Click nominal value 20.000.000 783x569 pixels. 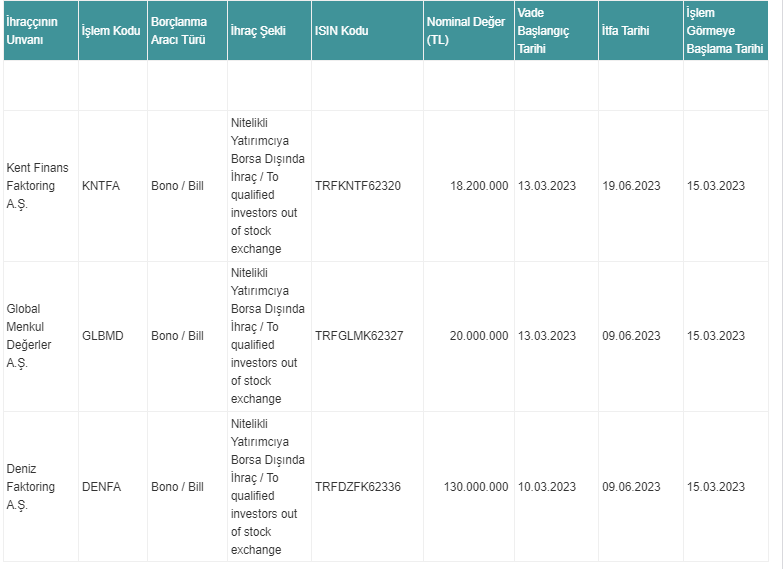(479, 336)
